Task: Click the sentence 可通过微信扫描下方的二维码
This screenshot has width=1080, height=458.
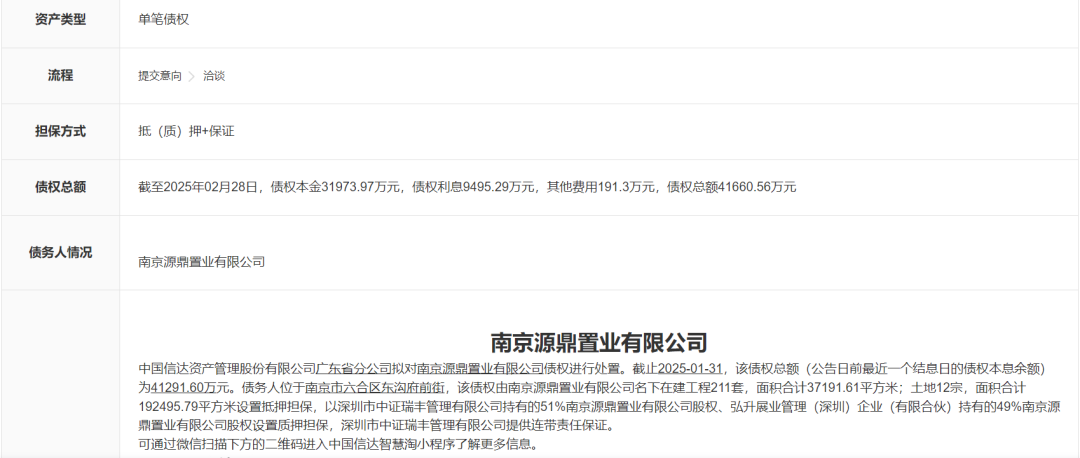Action: pyautogui.click(x=338, y=445)
